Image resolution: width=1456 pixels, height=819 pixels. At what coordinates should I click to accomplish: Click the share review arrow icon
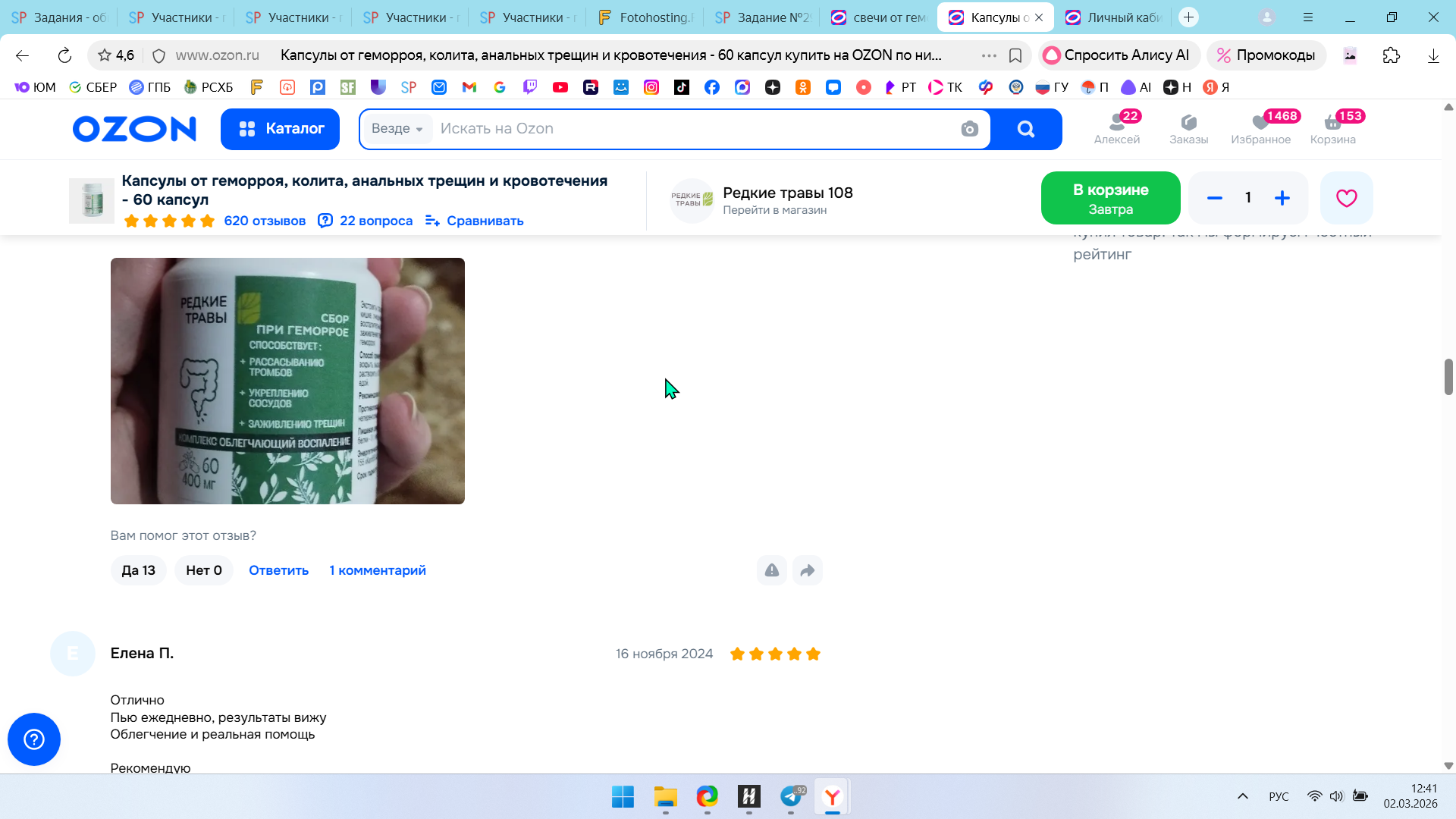click(x=808, y=570)
